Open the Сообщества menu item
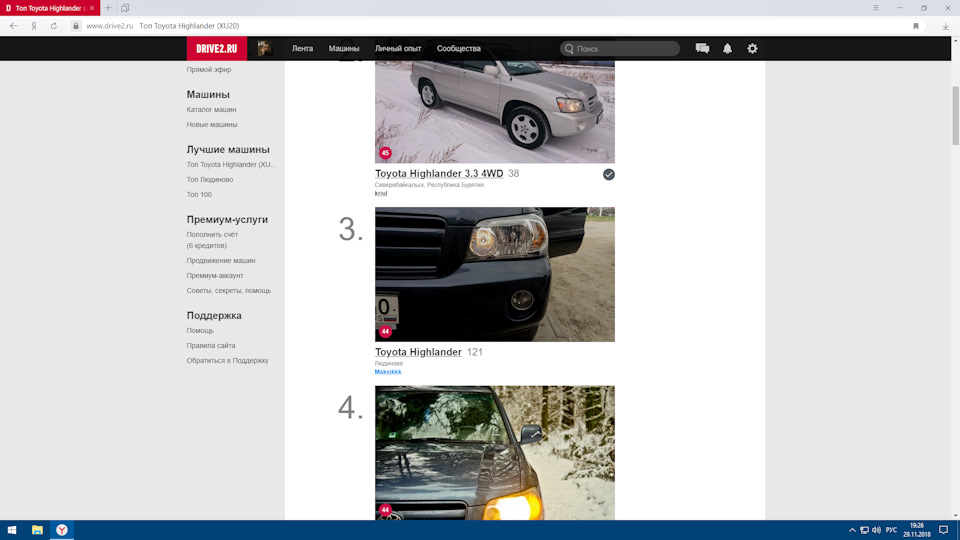Screen dimensions: 960x540 click(x=459, y=48)
